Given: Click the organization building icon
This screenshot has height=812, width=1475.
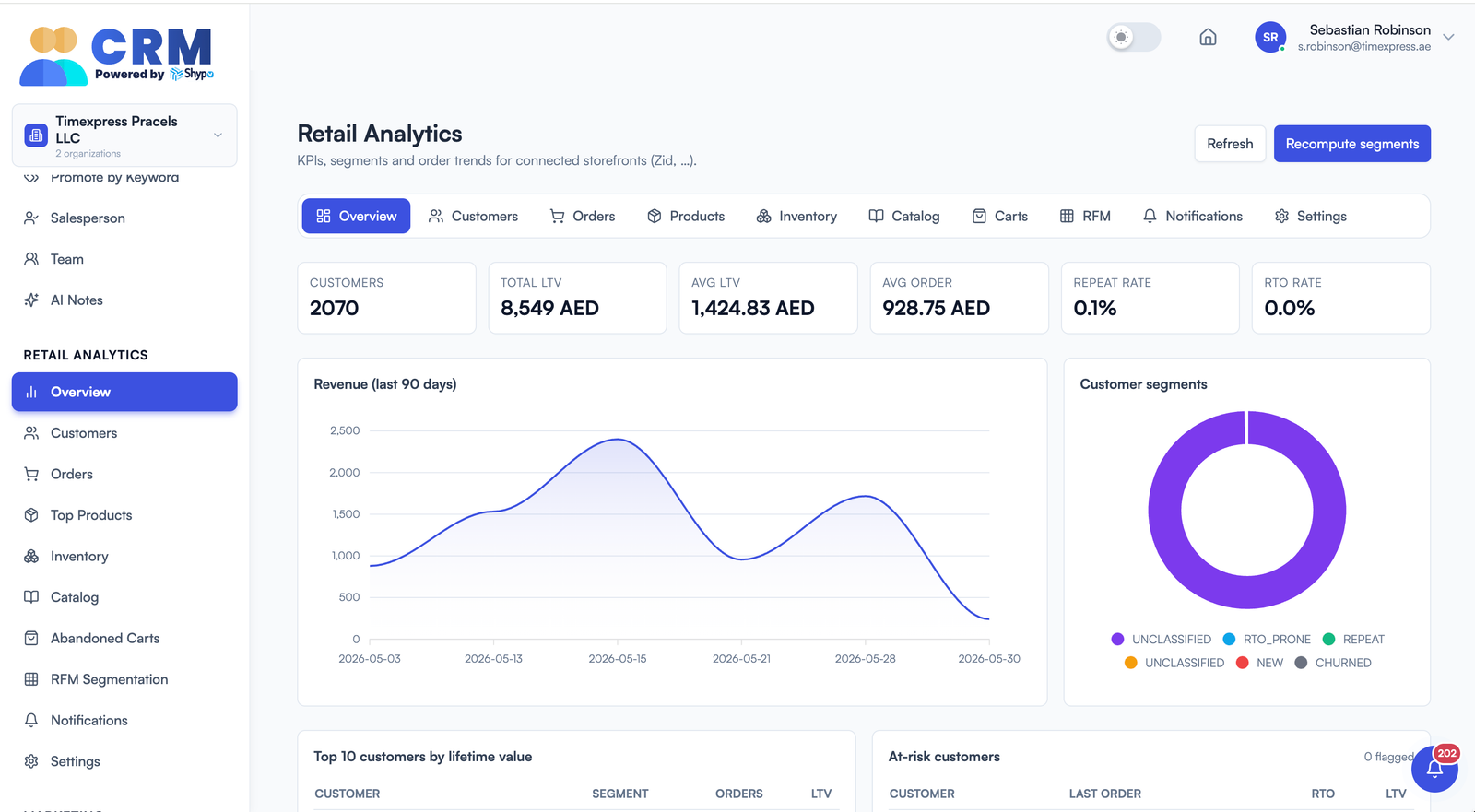Looking at the screenshot, I should coord(36,135).
